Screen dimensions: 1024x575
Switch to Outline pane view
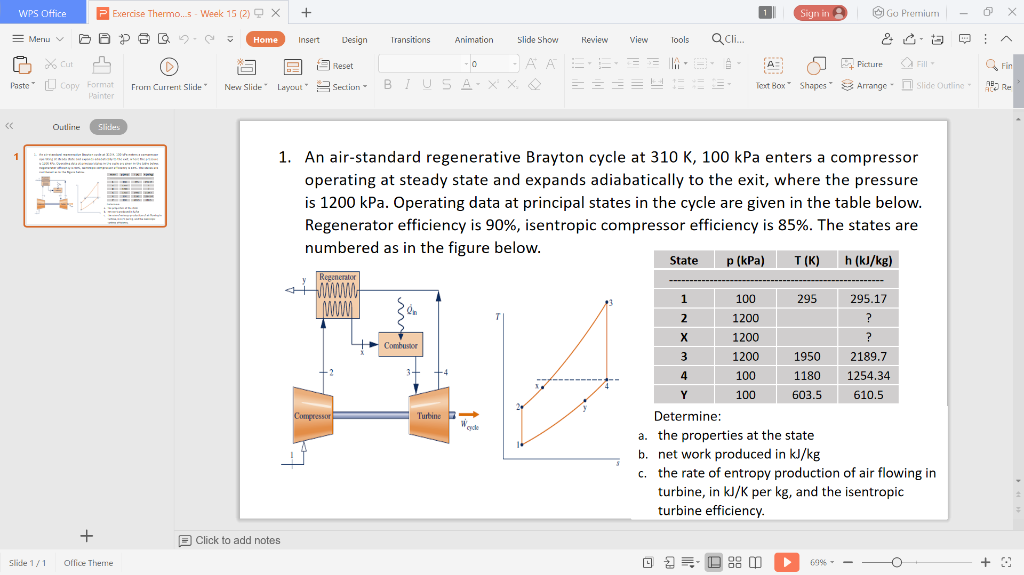coord(66,127)
